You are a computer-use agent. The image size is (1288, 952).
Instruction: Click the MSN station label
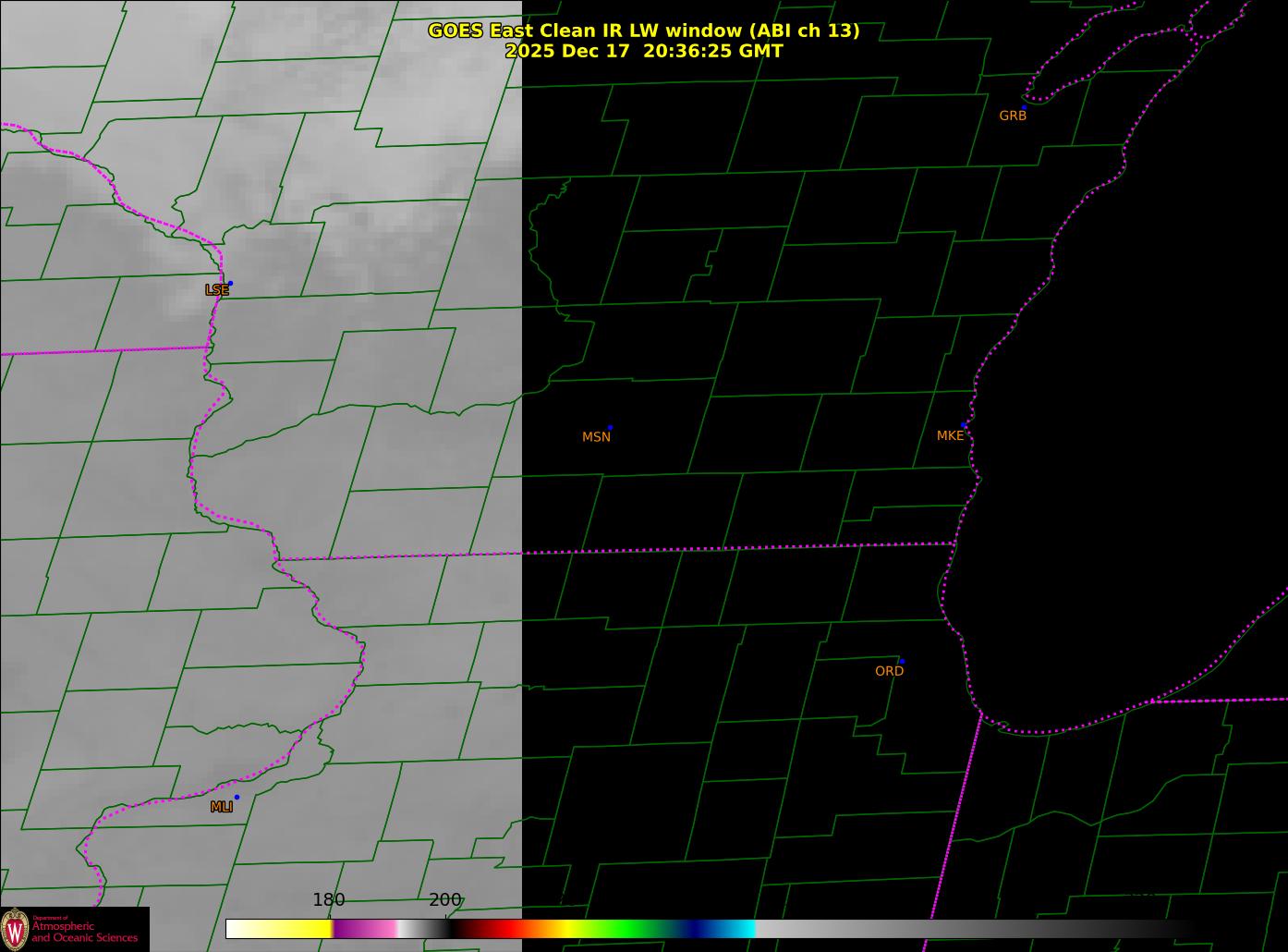point(596,437)
